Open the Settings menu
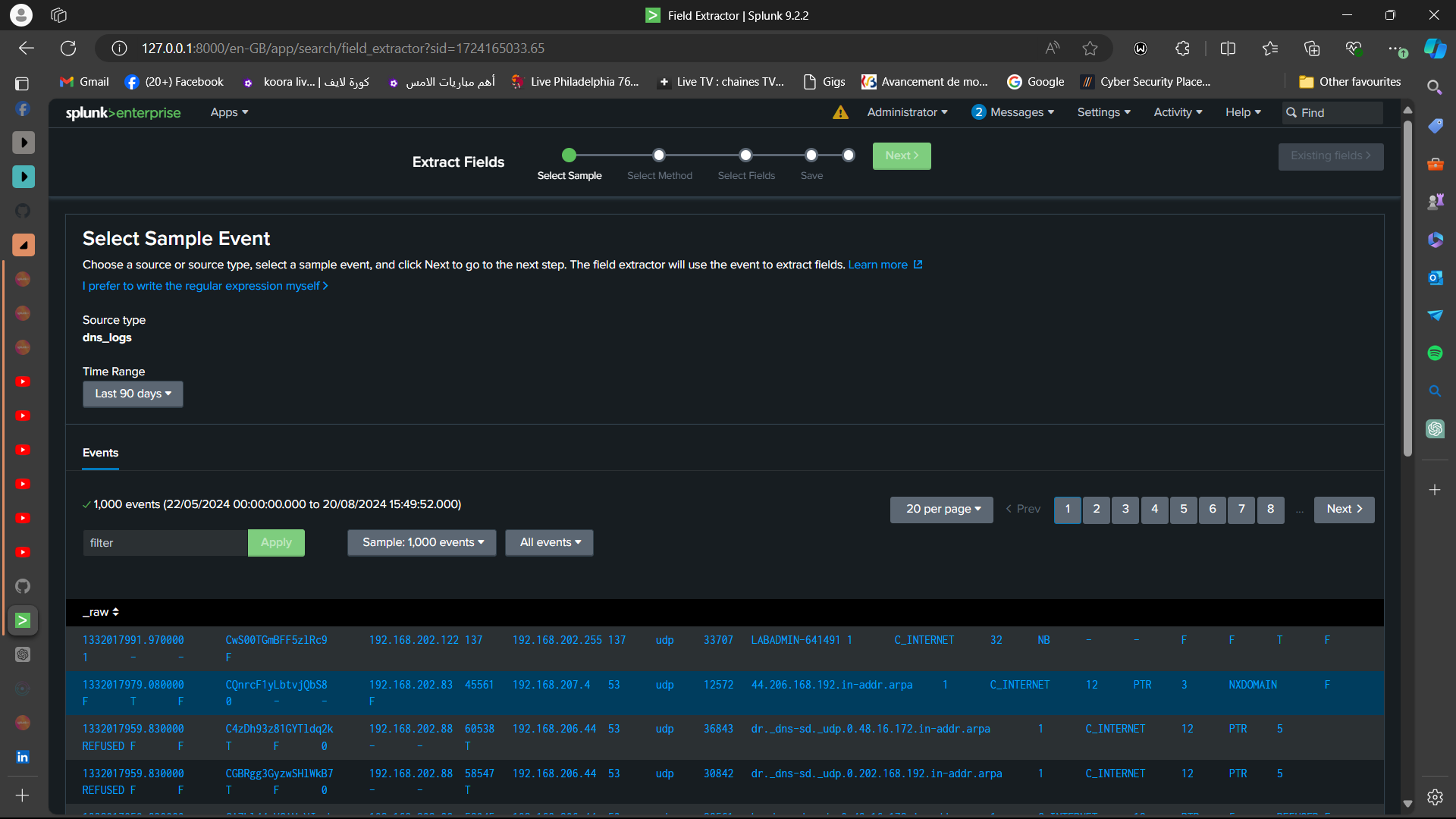Viewport: 1456px width, 819px height. (x=1103, y=112)
